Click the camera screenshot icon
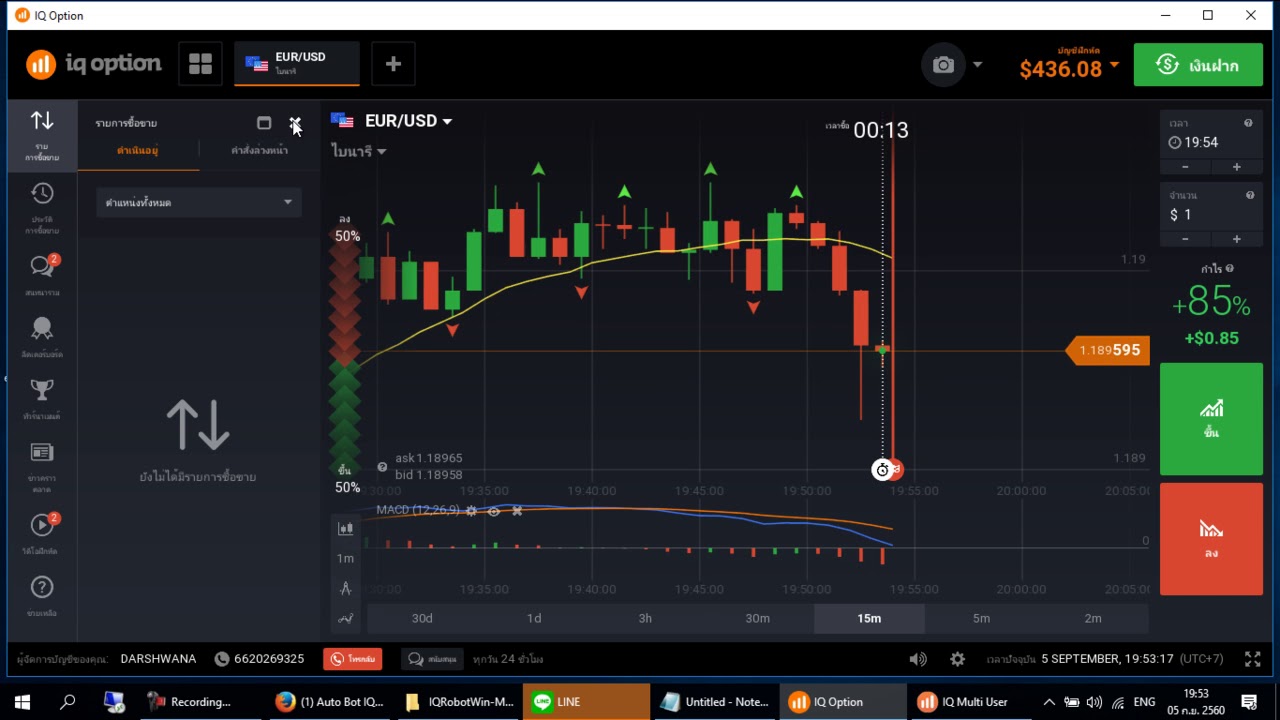Image resolution: width=1280 pixels, height=720 pixels. tap(943, 65)
